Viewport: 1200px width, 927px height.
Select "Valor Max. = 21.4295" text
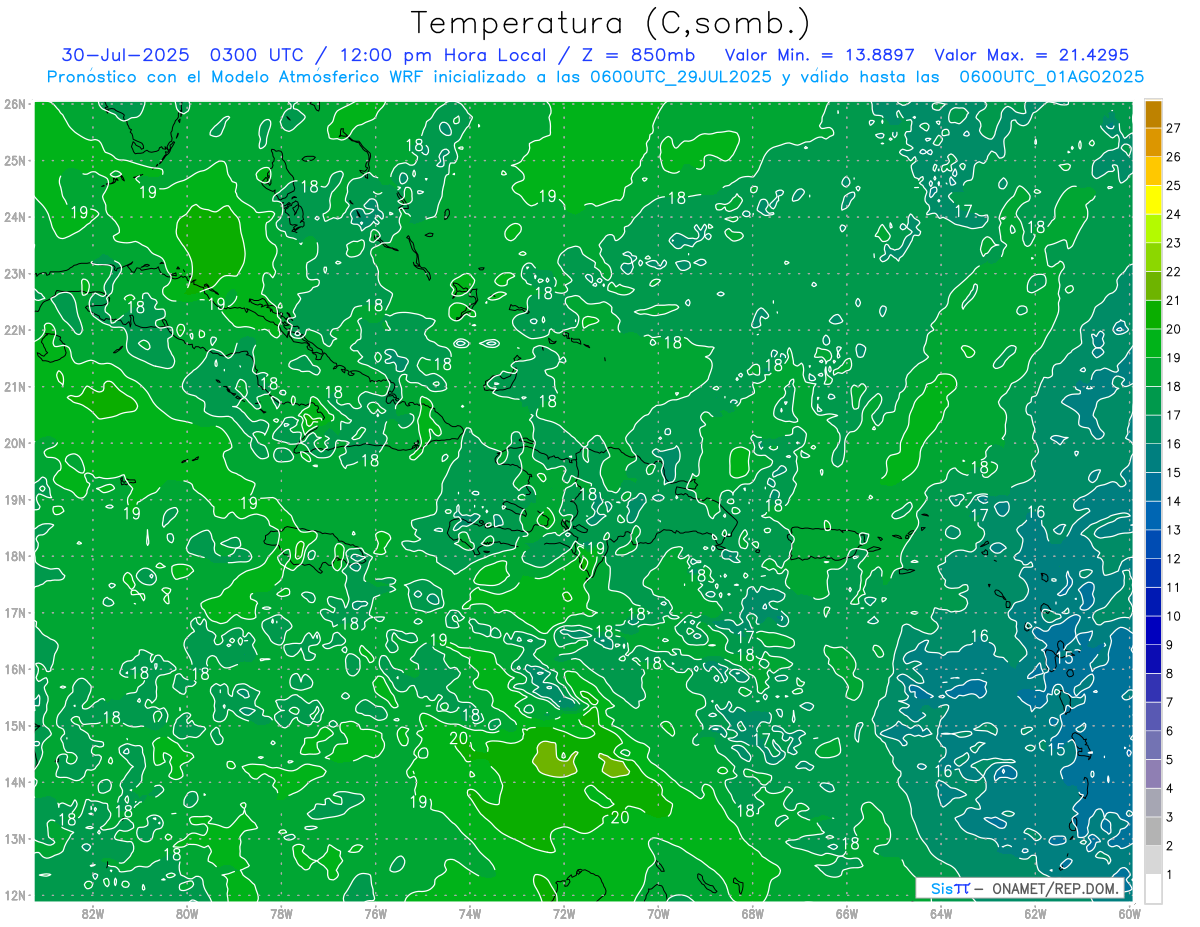1032,55
